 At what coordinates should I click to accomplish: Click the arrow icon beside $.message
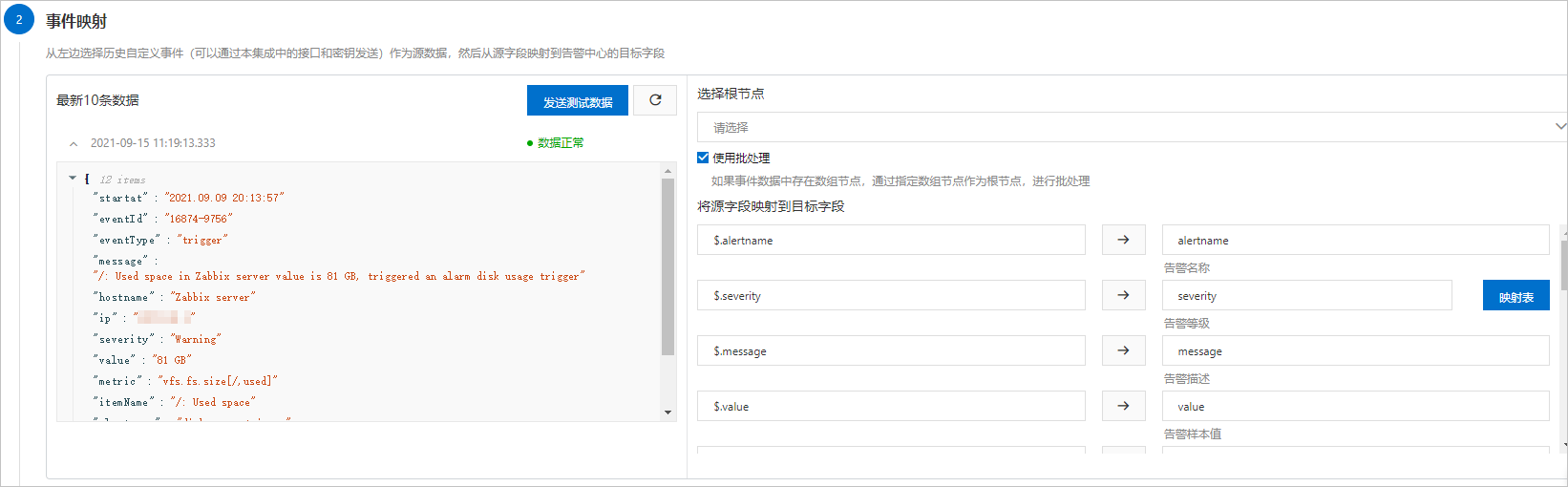(1123, 350)
